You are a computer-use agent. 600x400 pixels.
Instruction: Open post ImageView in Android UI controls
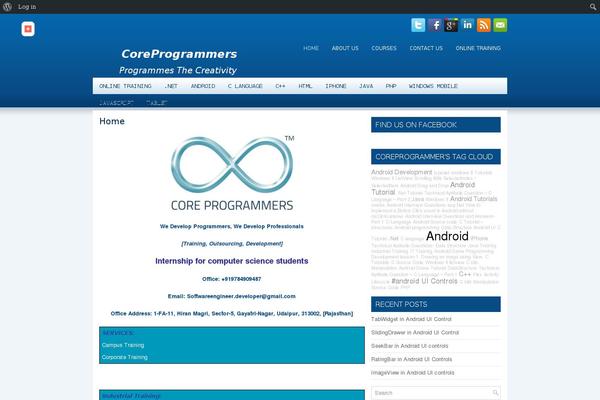click(x=412, y=373)
